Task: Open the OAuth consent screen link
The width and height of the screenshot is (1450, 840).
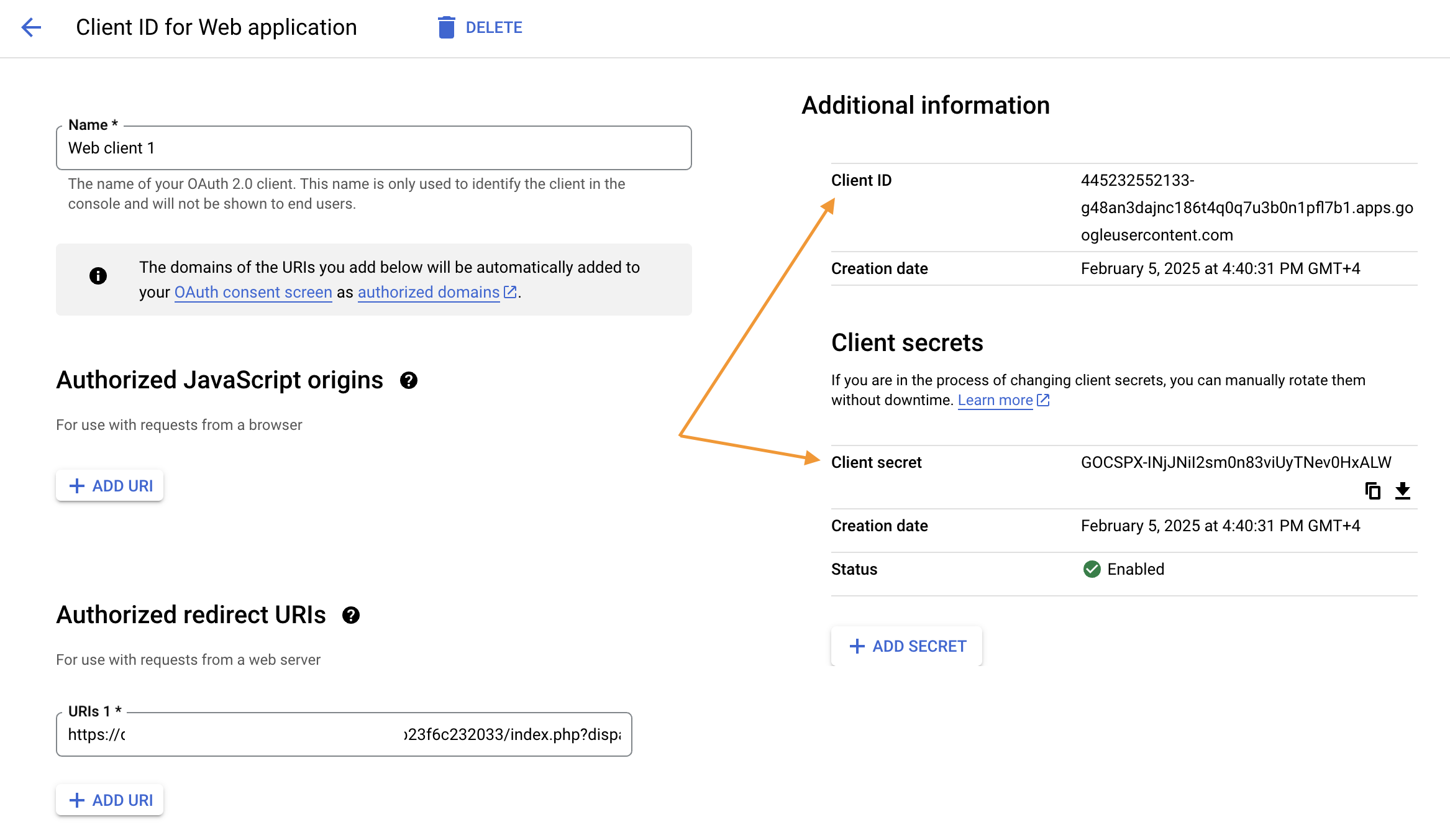Action: click(x=253, y=292)
